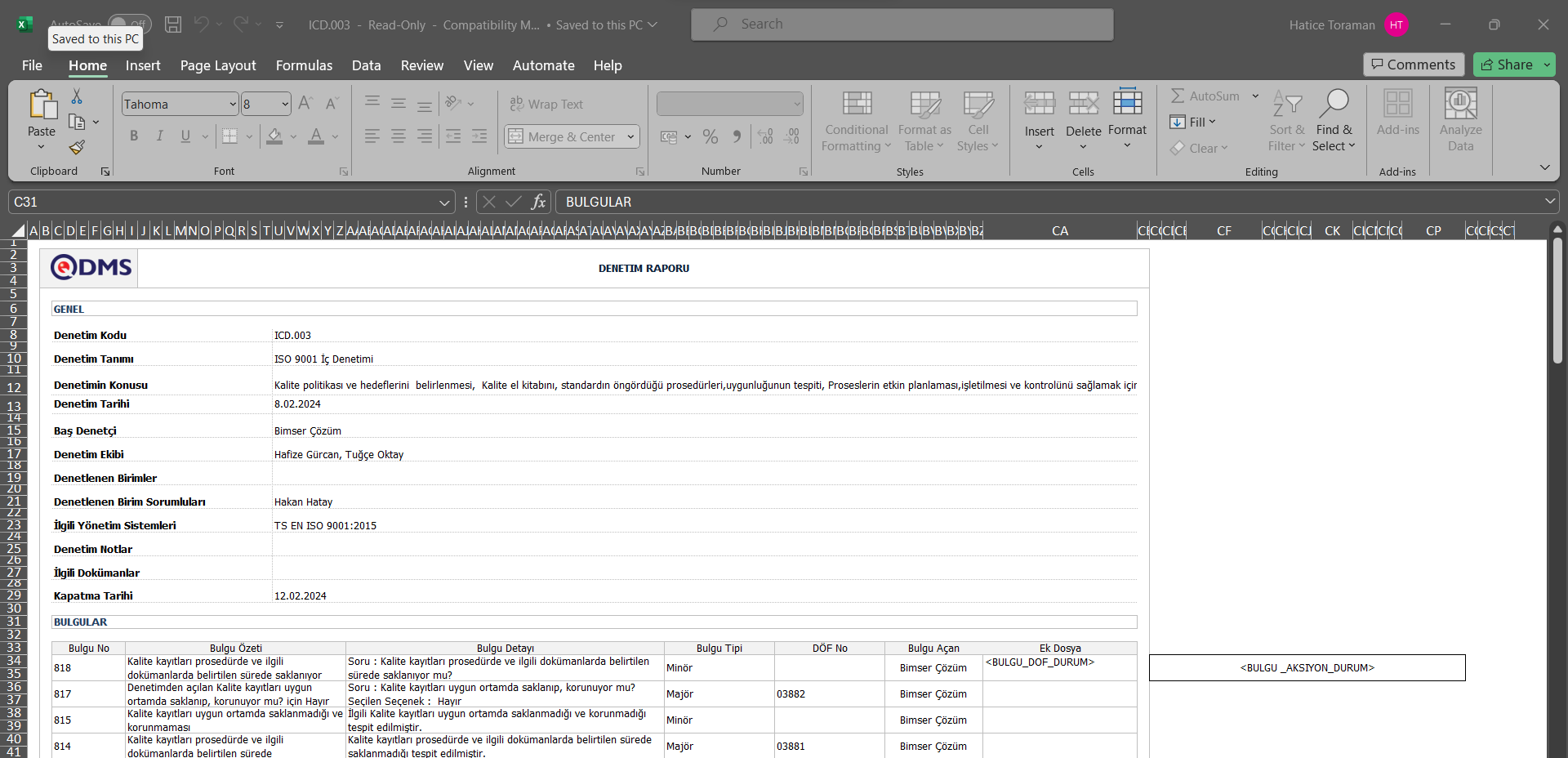This screenshot has height=758, width=1568.
Task: Click the Undo arrow icon
Action: click(x=202, y=25)
